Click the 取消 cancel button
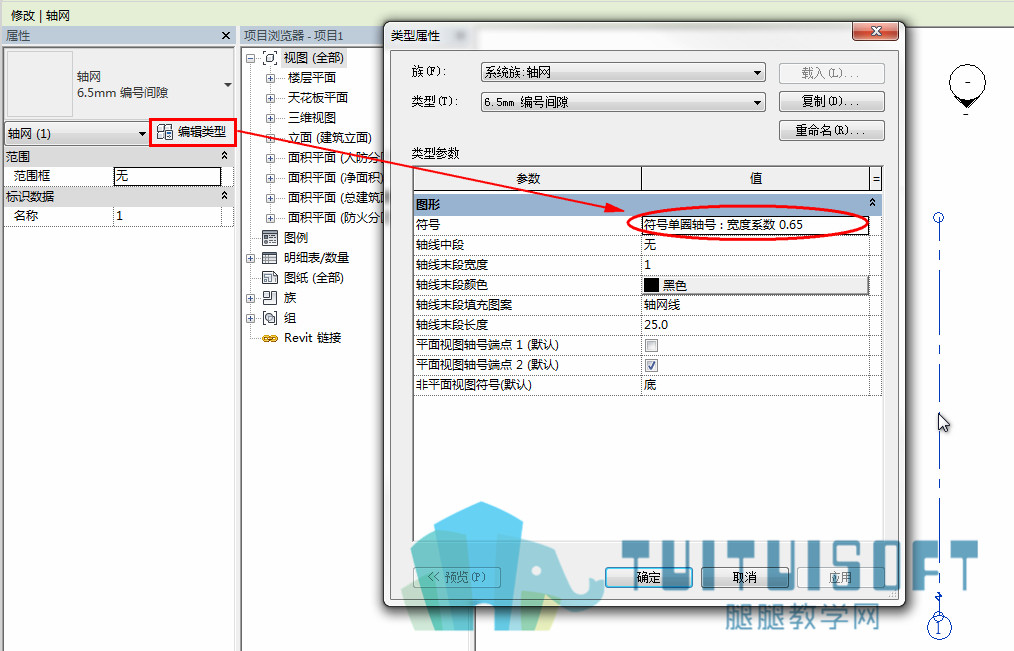The width and height of the screenshot is (1014, 651). tap(745, 577)
